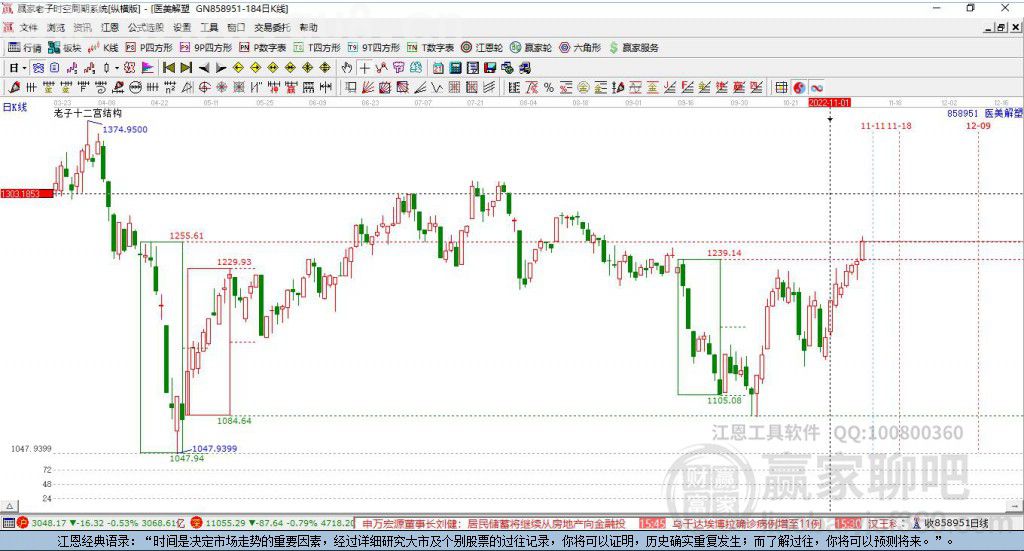
Task: Open 赢家服务 with dollar icon
Action: 633,48
